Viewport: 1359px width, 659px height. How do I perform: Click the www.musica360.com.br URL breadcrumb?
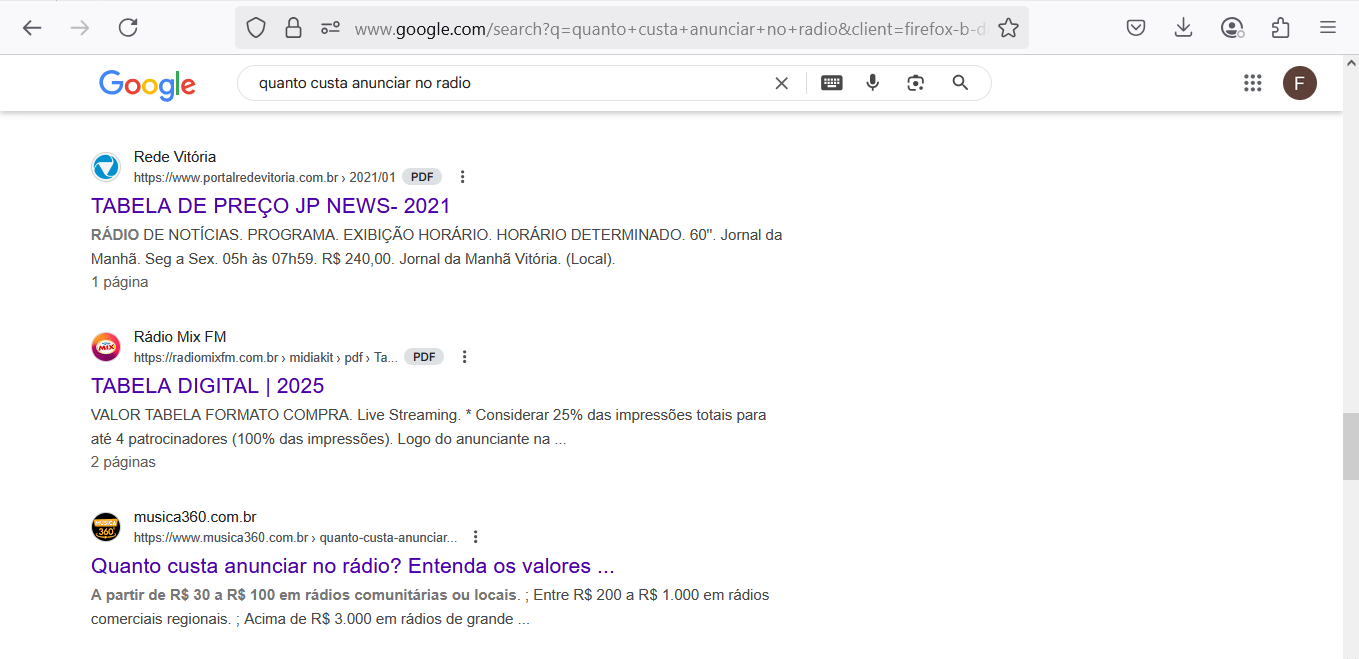coord(295,537)
